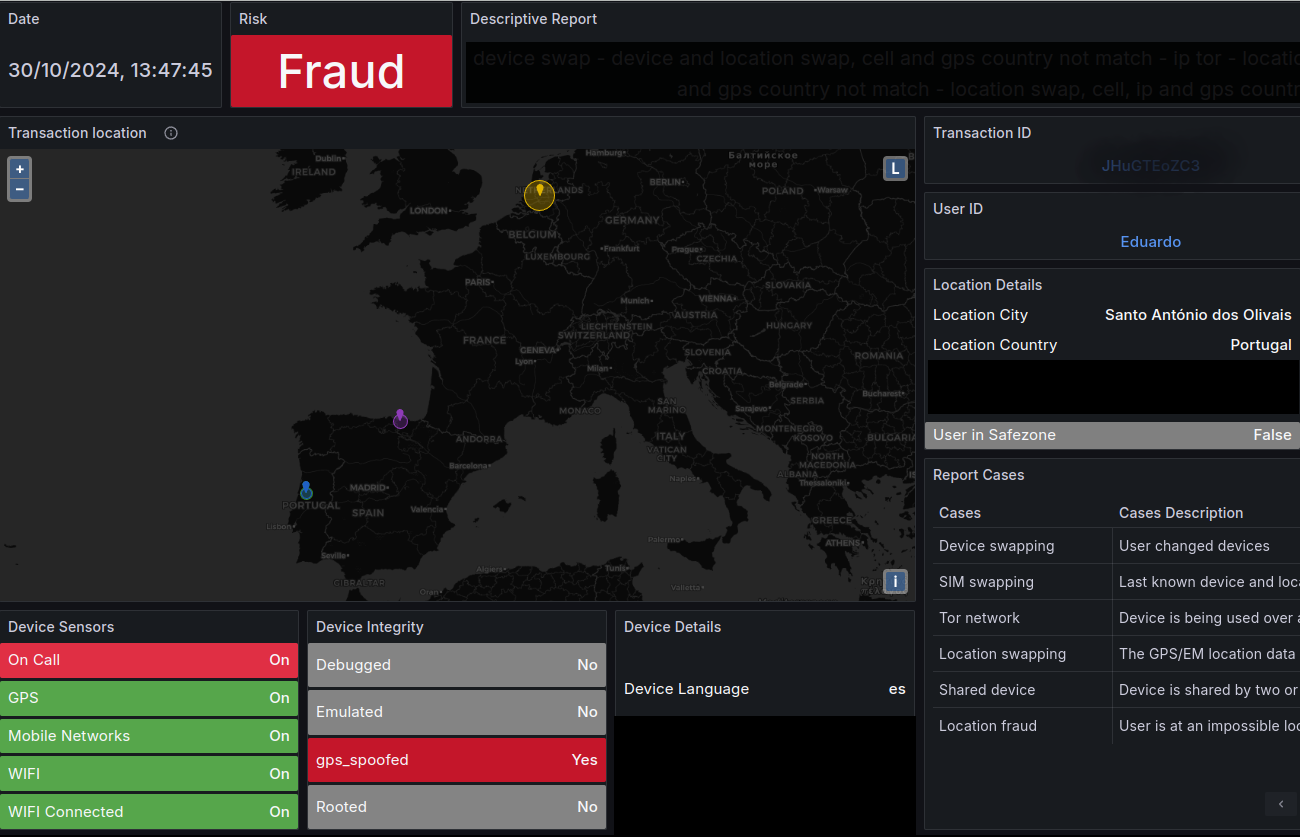1300x837 pixels.
Task: Click the map attribution 'i' icon
Action: pos(895,581)
